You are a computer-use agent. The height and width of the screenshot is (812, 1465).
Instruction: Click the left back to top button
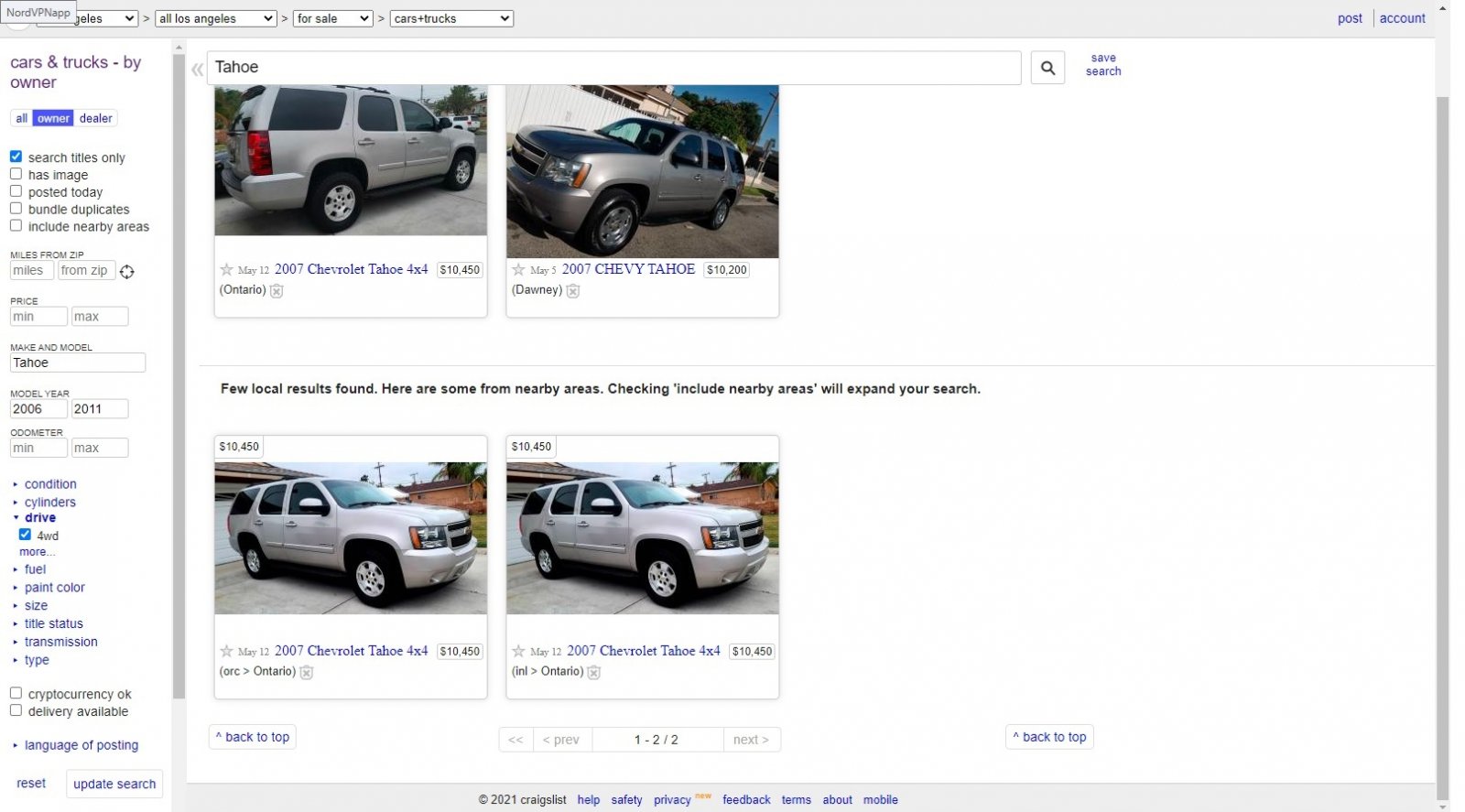(x=253, y=737)
